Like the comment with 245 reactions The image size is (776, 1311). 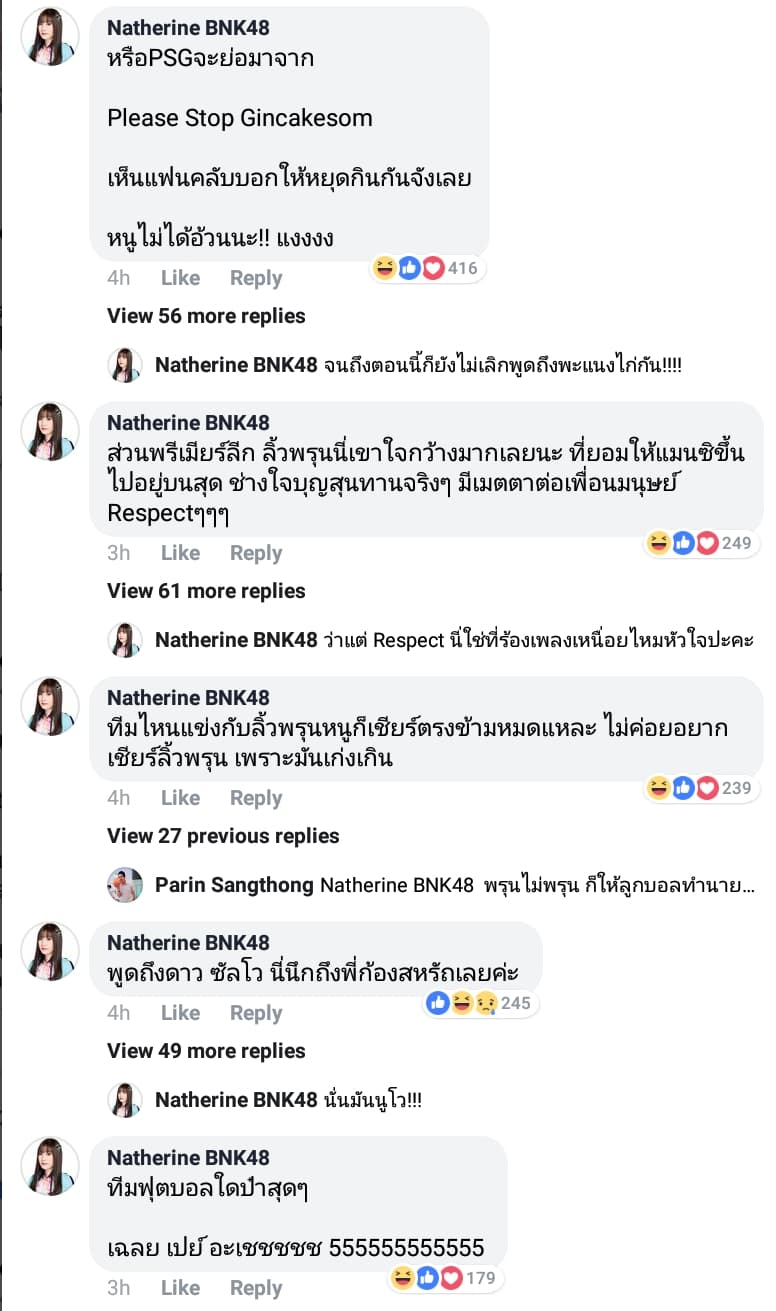(180, 1013)
